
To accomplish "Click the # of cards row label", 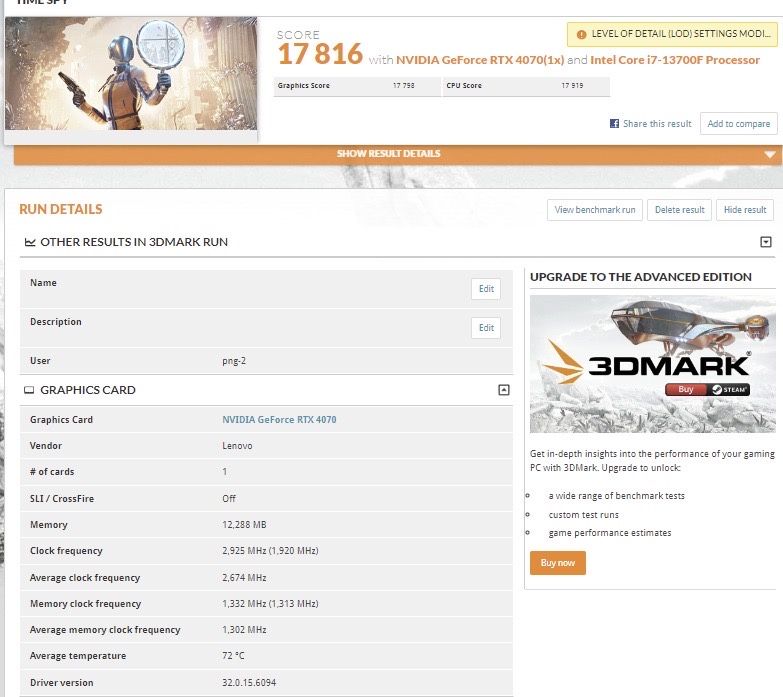I will pyautogui.click(x=52, y=471).
